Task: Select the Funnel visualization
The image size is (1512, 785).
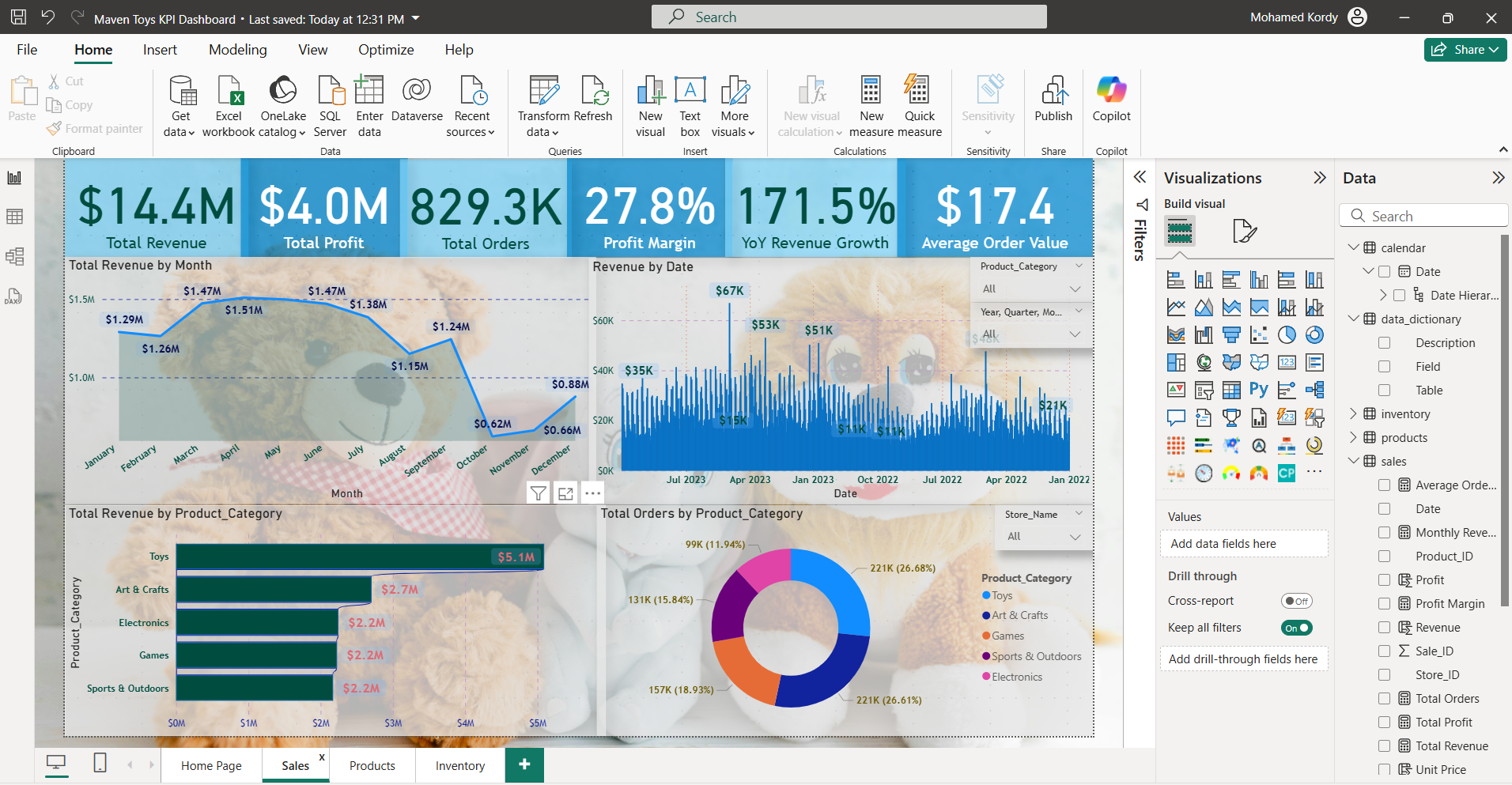Action: [x=1231, y=335]
